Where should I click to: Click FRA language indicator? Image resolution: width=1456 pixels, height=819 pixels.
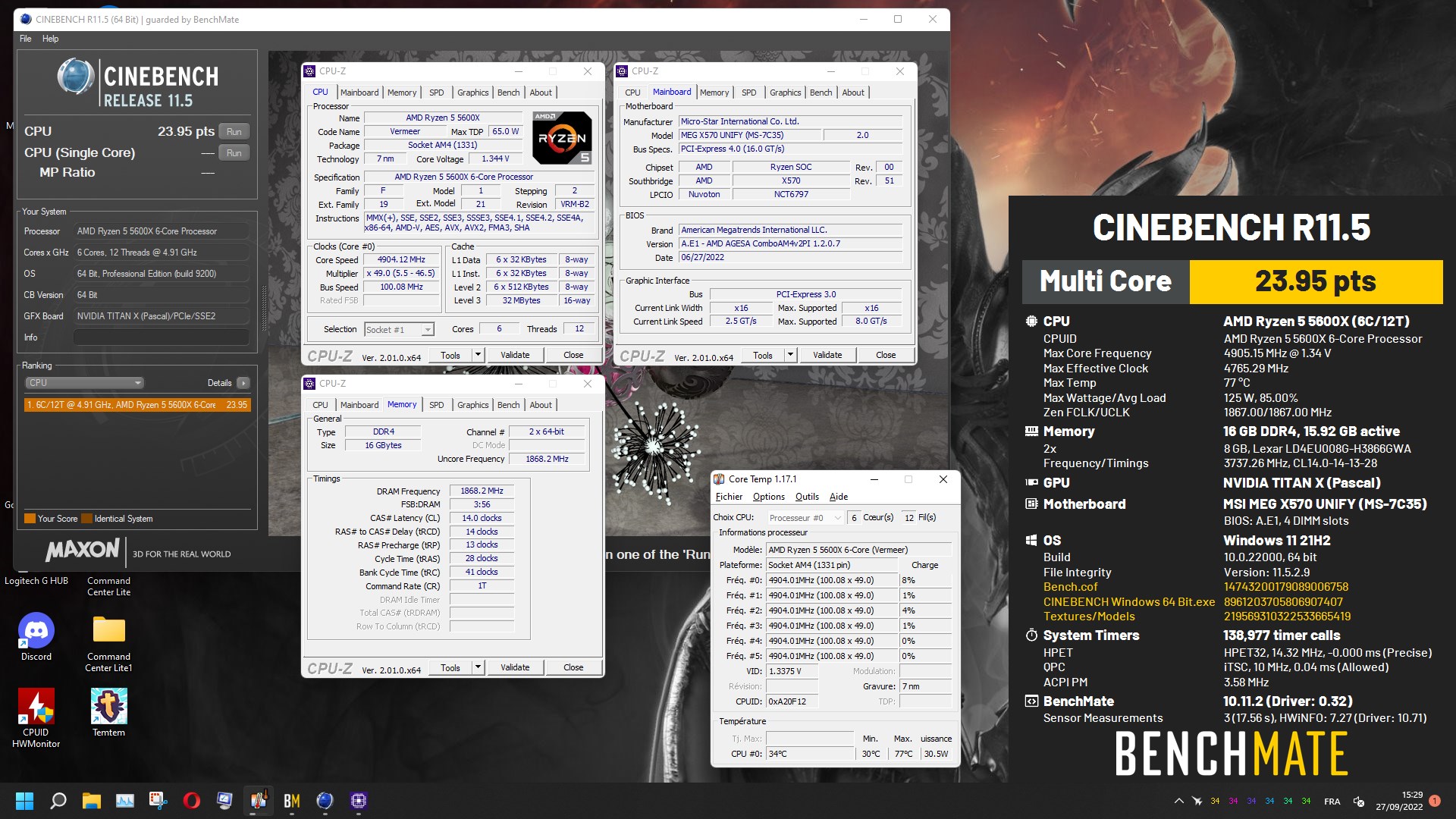coord(1332,802)
